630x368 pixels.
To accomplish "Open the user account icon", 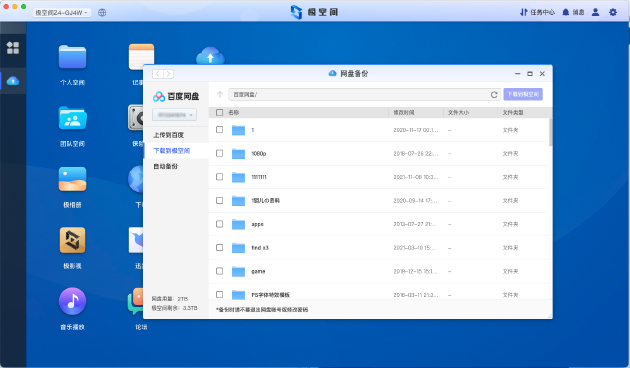I will coord(595,12).
